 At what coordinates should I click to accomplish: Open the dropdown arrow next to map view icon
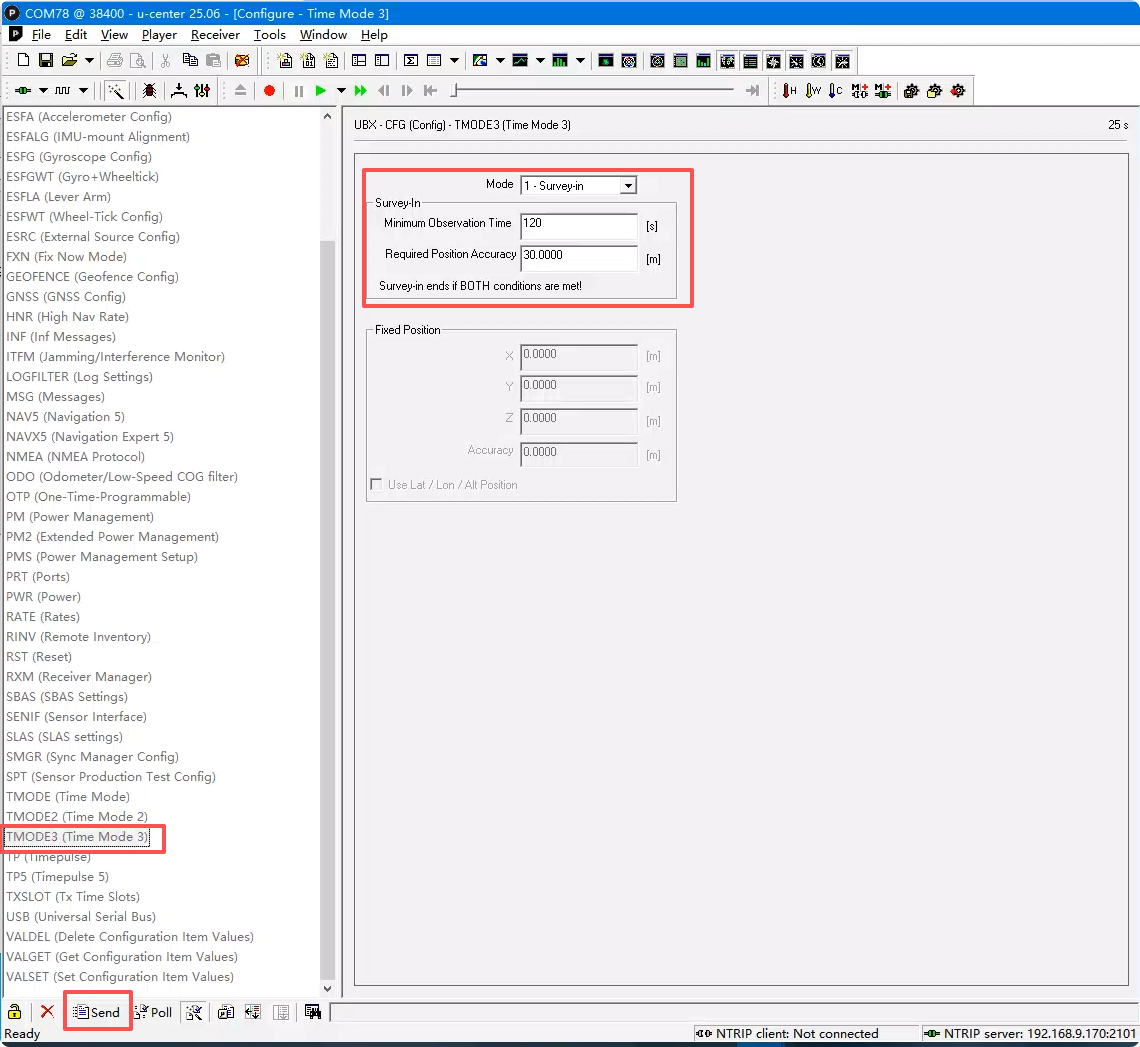(x=499, y=60)
